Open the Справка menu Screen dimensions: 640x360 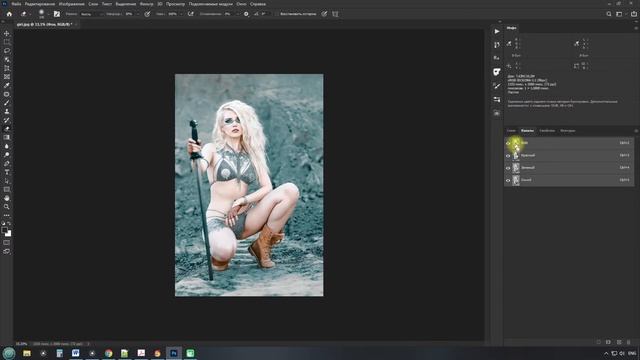coord(258,4)
